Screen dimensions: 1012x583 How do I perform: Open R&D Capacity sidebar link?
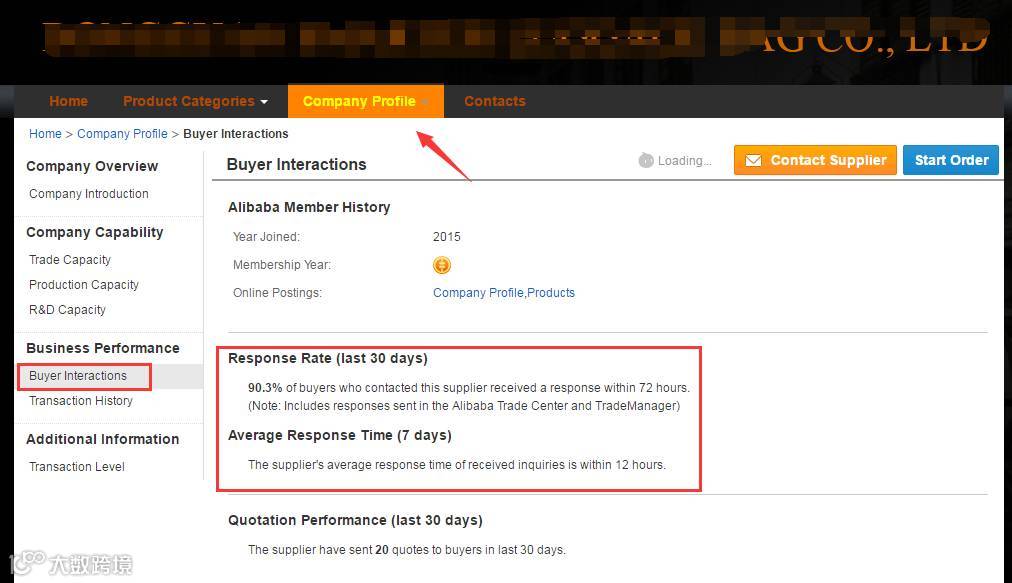(x=67, y=310)
